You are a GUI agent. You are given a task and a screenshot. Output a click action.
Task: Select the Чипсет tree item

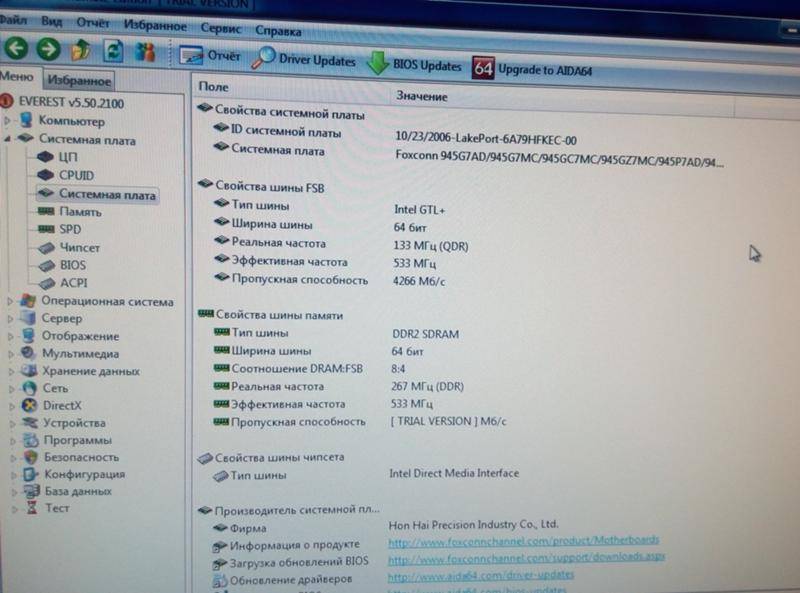80,248
